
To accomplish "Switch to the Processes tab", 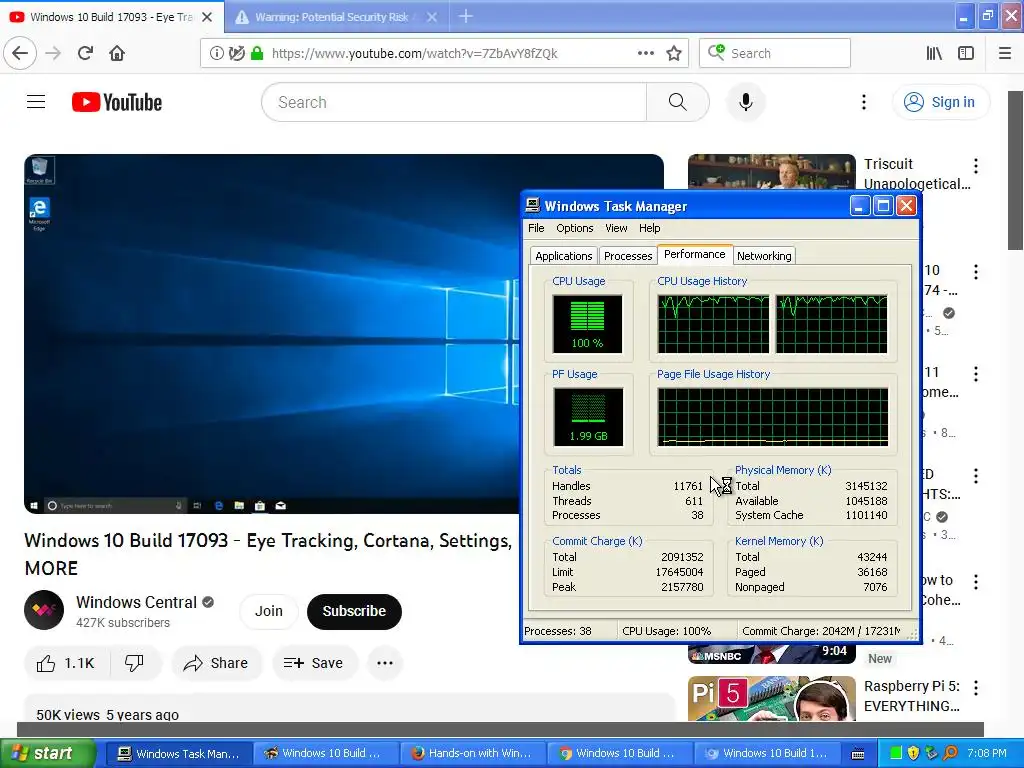I will point(628,256).
